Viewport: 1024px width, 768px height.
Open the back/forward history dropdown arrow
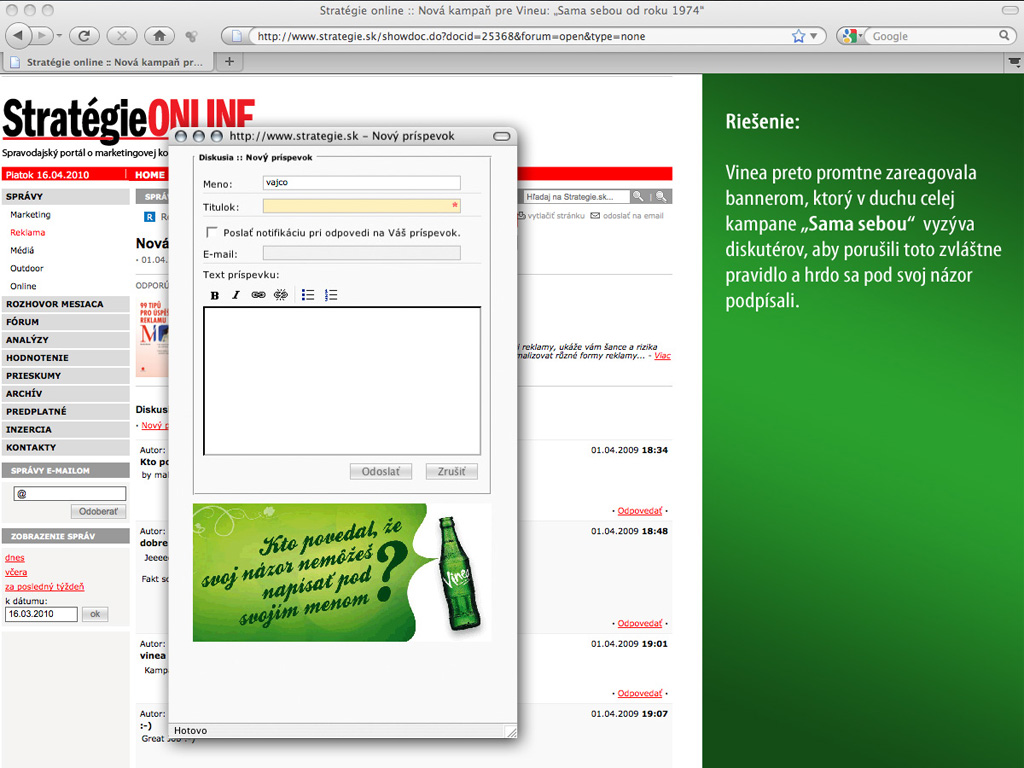[59, 36]
